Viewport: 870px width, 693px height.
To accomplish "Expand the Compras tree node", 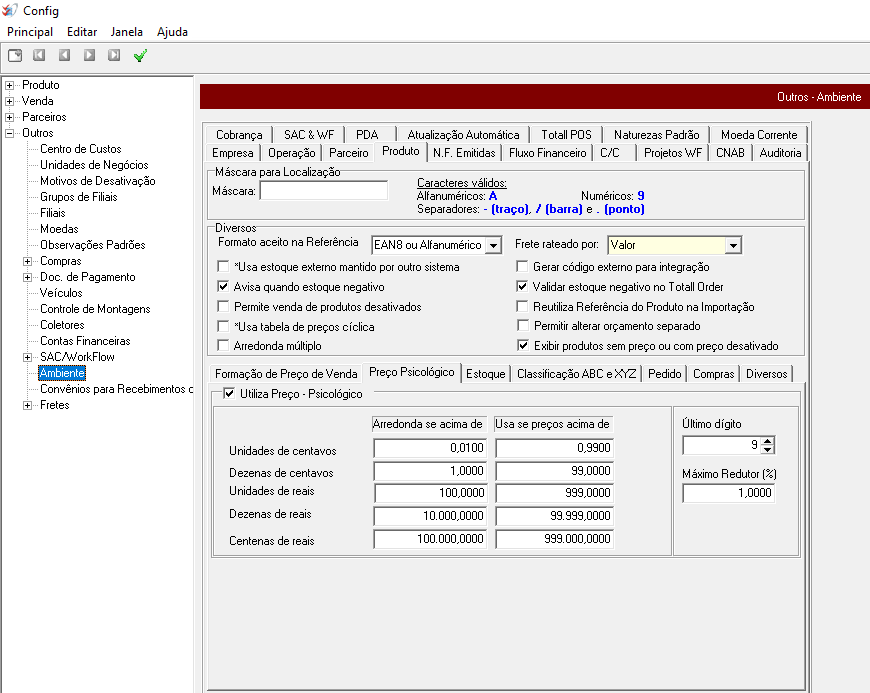I will tap(27, 261).
